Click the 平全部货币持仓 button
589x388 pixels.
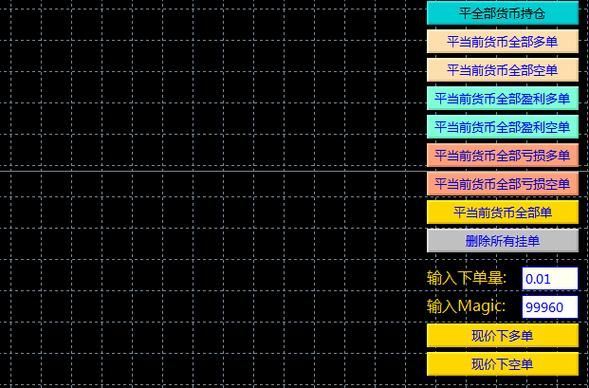click(503, 13)
